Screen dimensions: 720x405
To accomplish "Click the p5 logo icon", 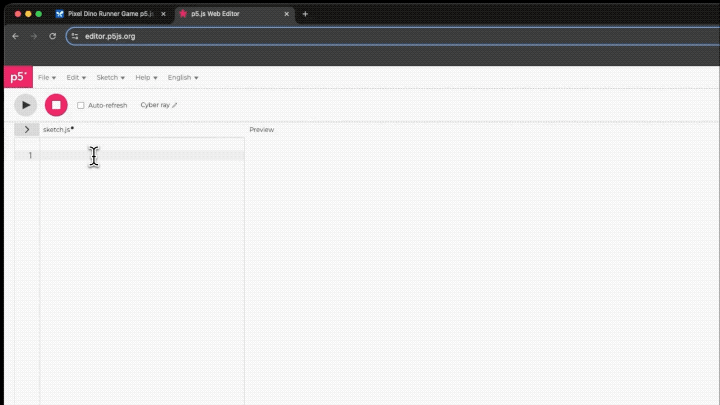I will coord(17,77).
